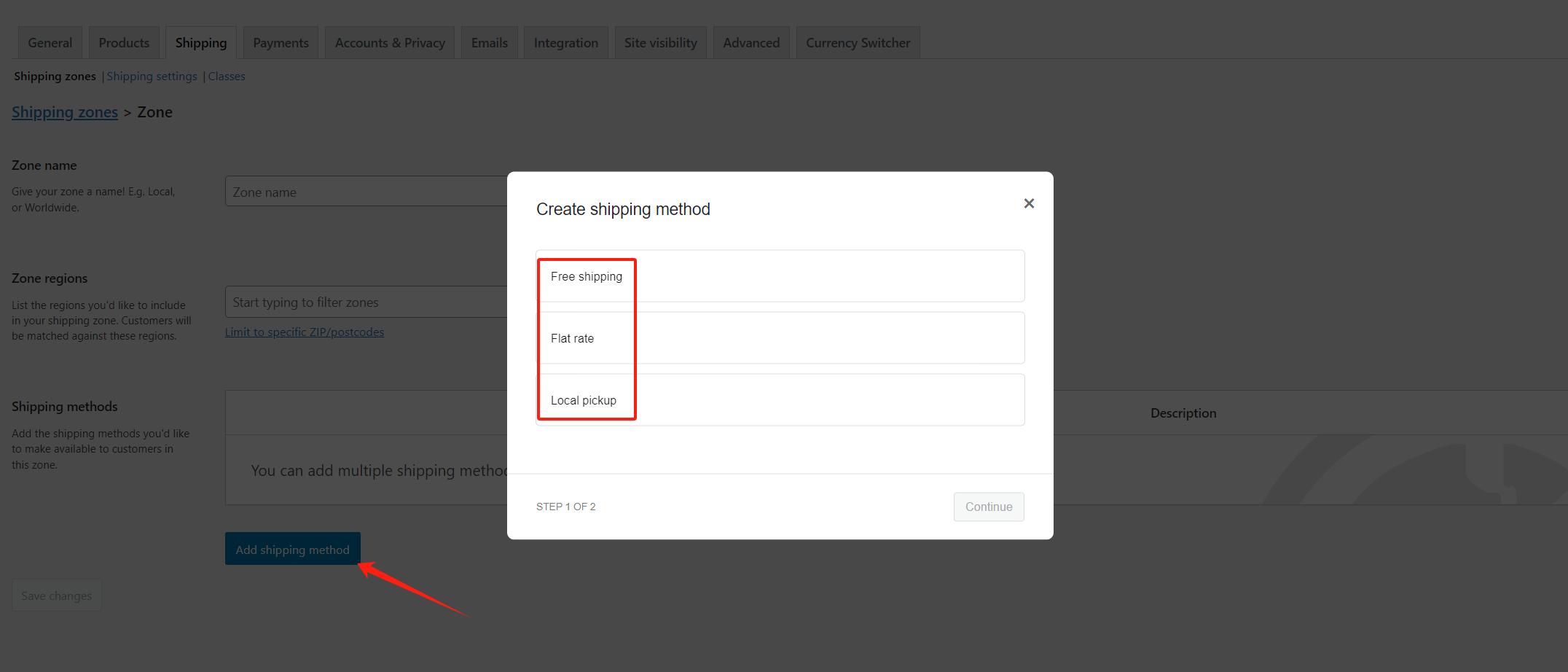
Task: Click into the Zone name field
Action: tap(366, 192)
